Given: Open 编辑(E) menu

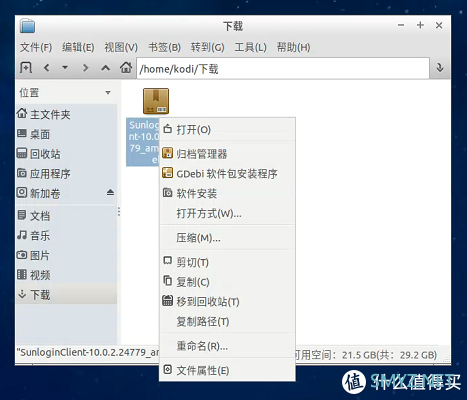Looking at the screenshot, I should pos(78,47).
